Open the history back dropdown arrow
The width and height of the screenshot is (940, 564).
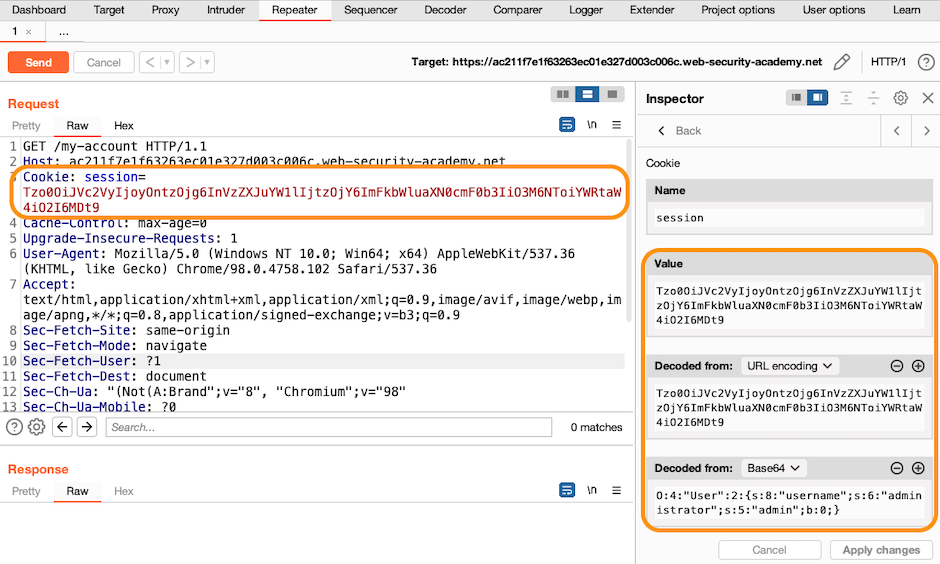click(x=167, y=62)
